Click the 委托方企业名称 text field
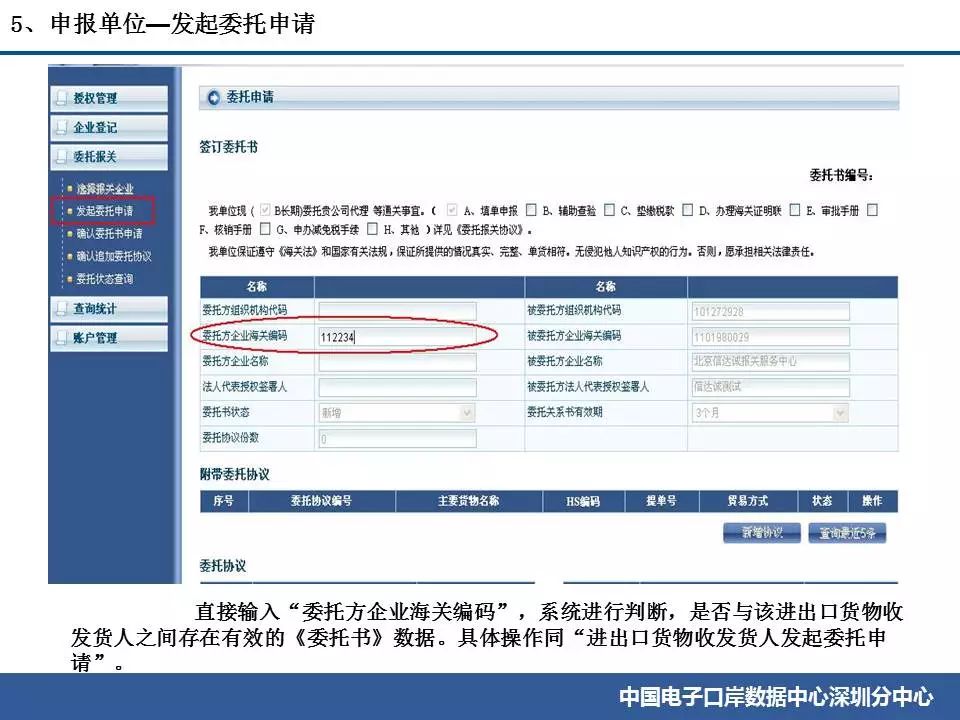Image resolution: width=960 pixels, height=720 pixels. tap(397, 362)
